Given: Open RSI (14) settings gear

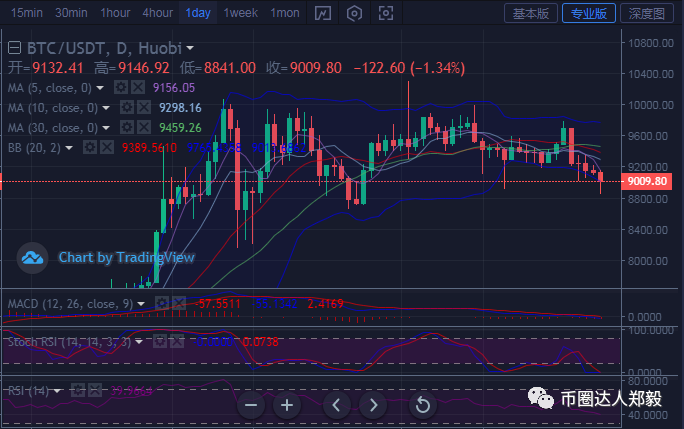Looking at the screenshot, I should pos(78,390).
